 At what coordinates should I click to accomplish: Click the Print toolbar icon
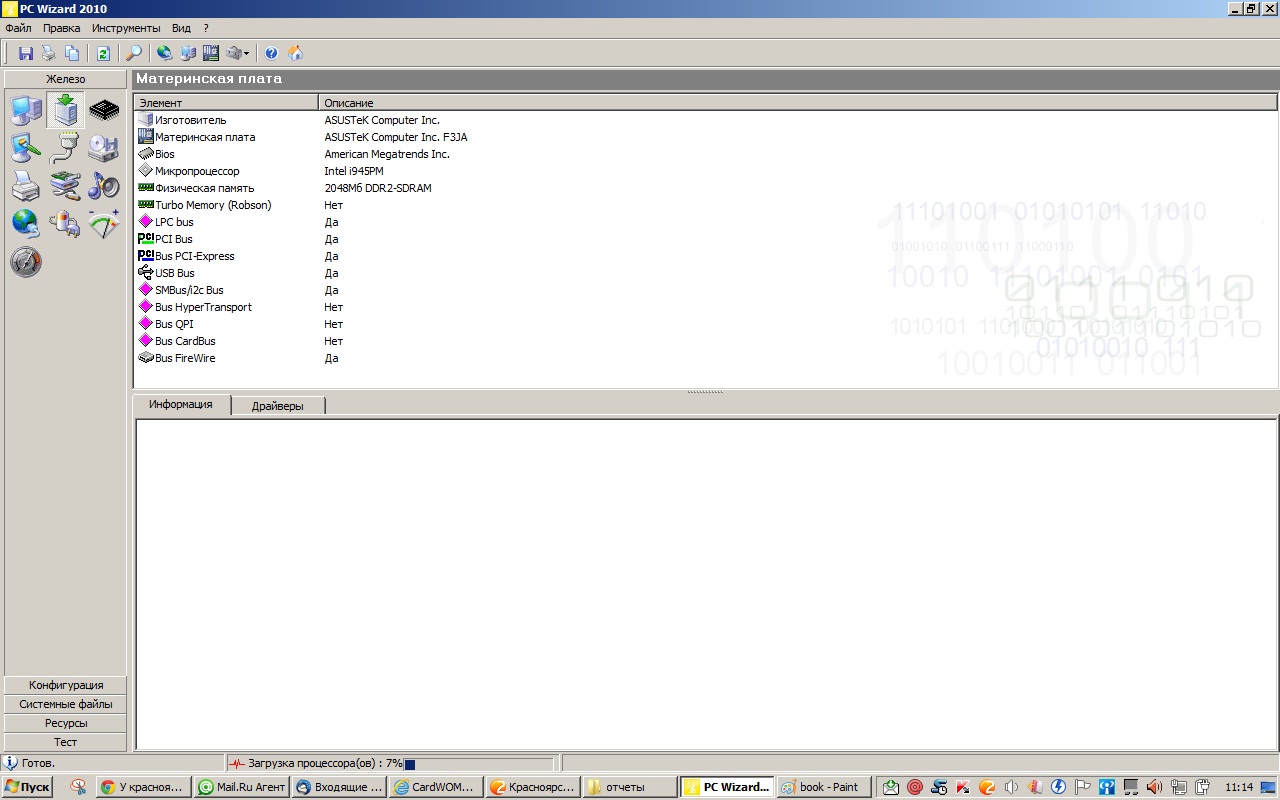point(49,53)
